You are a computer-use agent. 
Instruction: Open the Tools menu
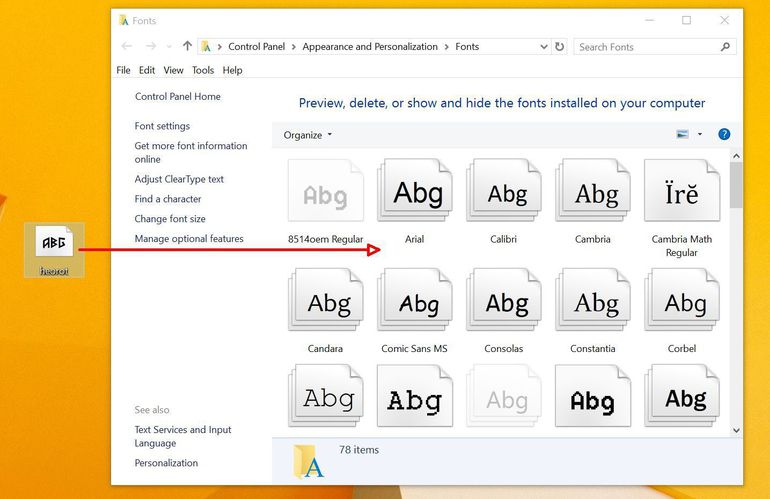[x=203, y=70]
